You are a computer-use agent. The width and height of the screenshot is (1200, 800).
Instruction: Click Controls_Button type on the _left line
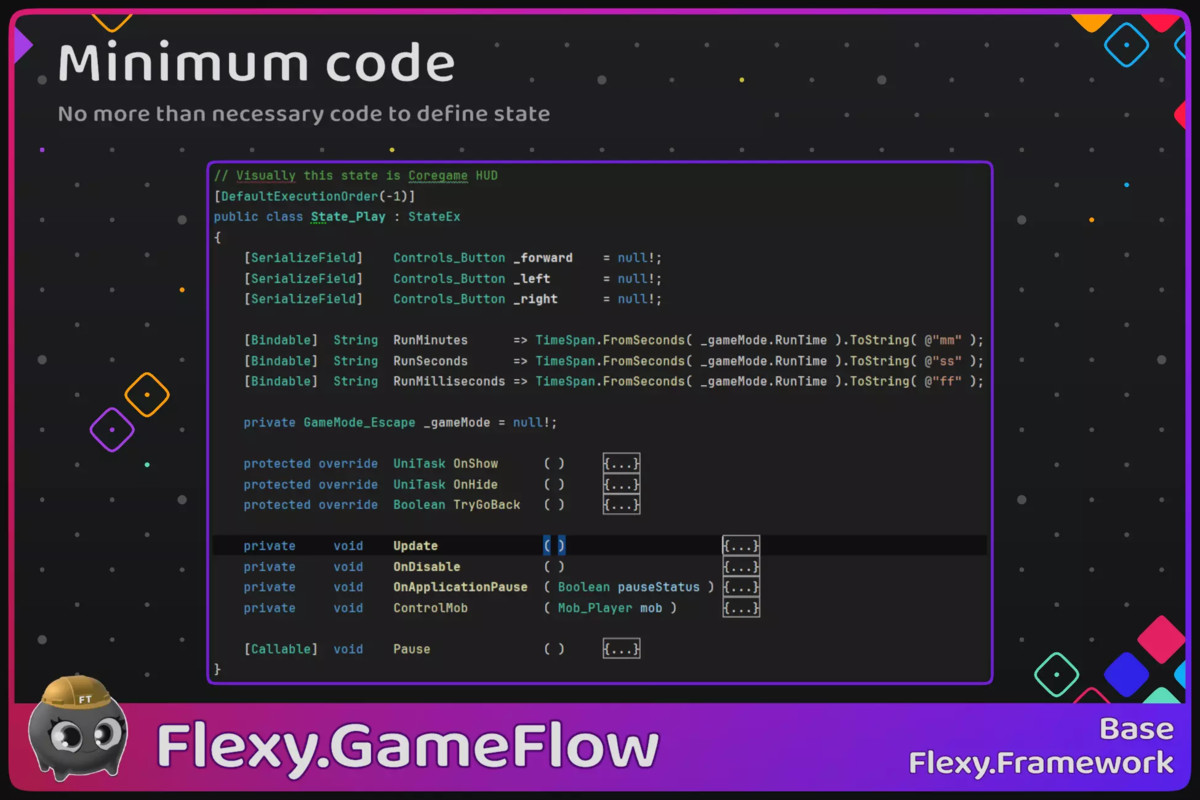(x=449, y=279)
